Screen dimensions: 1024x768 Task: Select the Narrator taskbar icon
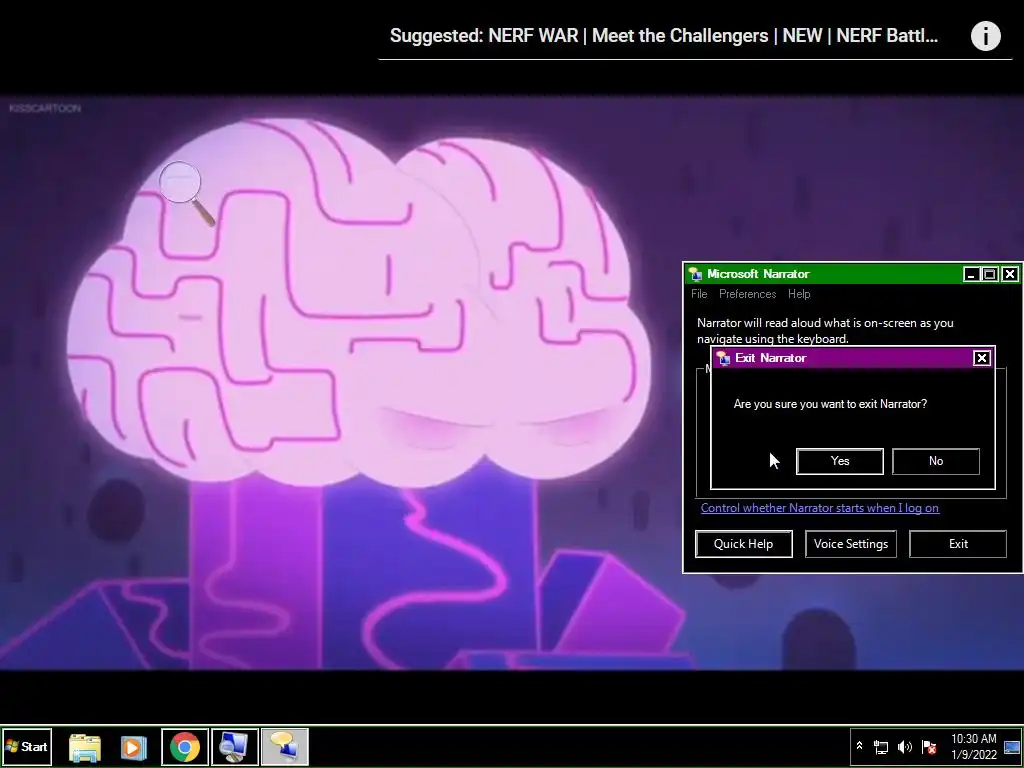pos(285,747)
